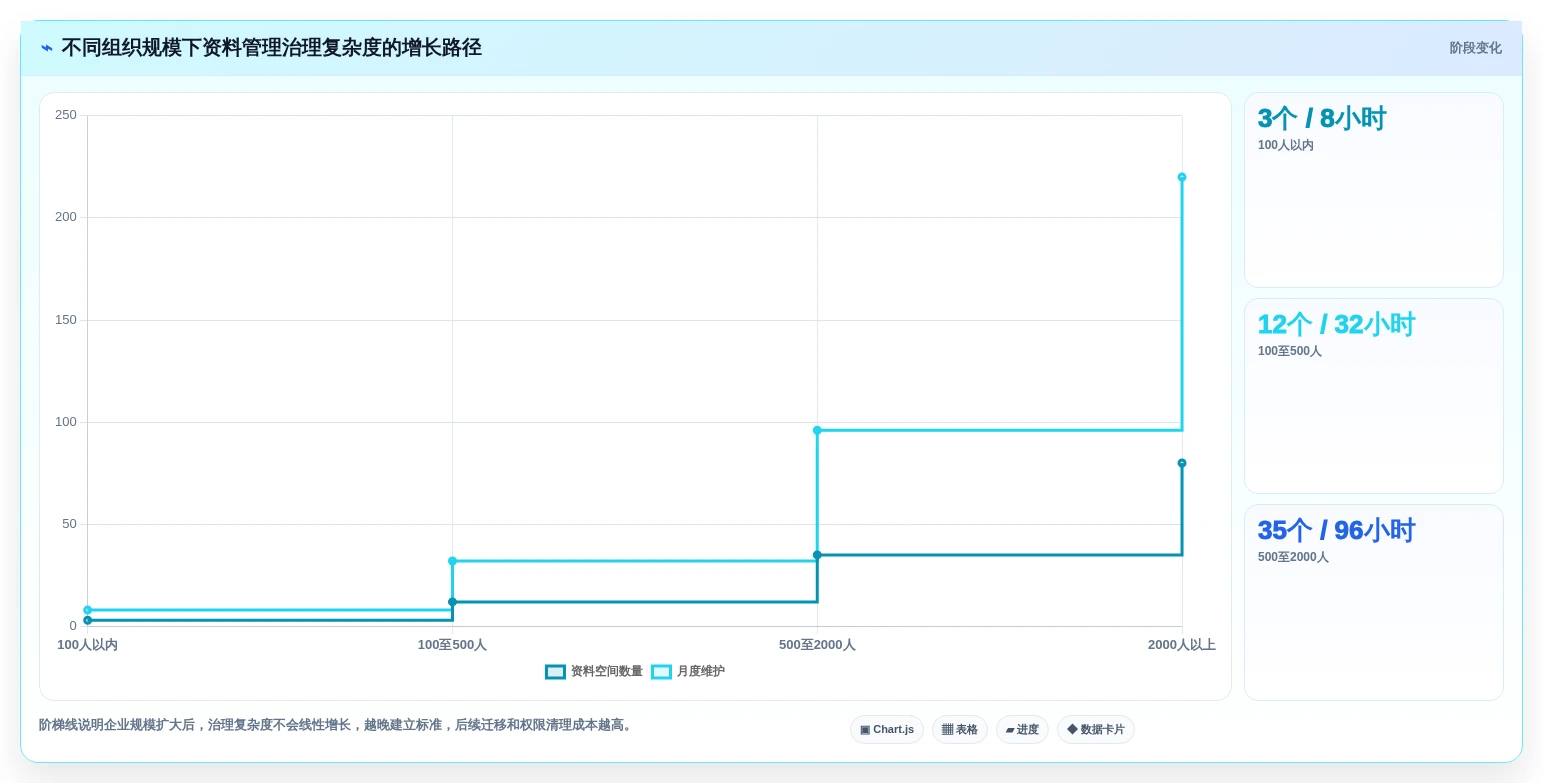Click the 资料空间数量 point at 2000人以上 (80)
This screenshot has height=783, width=1543.
tap(1182, 463)
